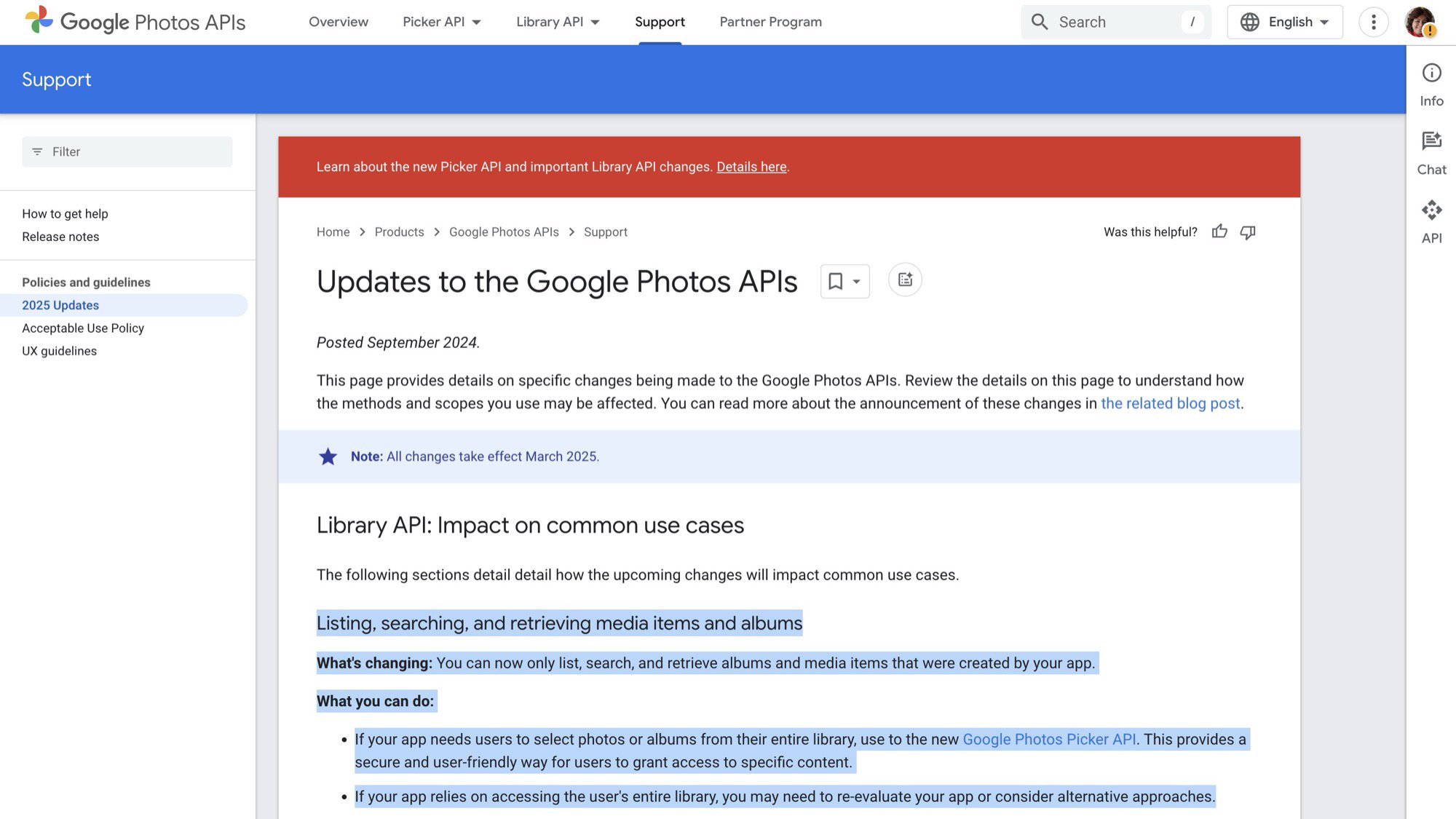Click the search magnifier icon in navbar
1456x819 pixels.
1039,22
